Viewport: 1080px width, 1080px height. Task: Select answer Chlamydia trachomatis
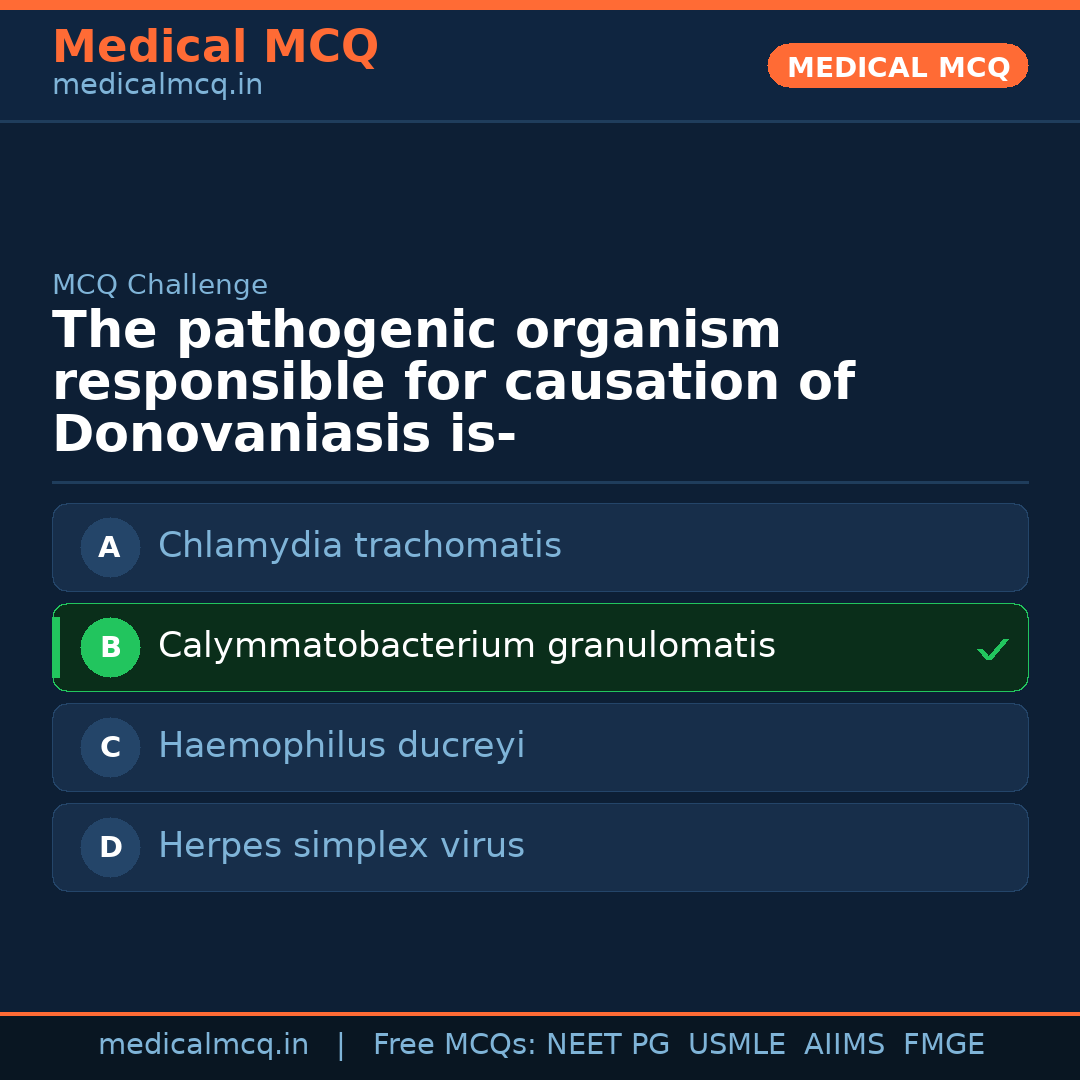pos(360,546)
